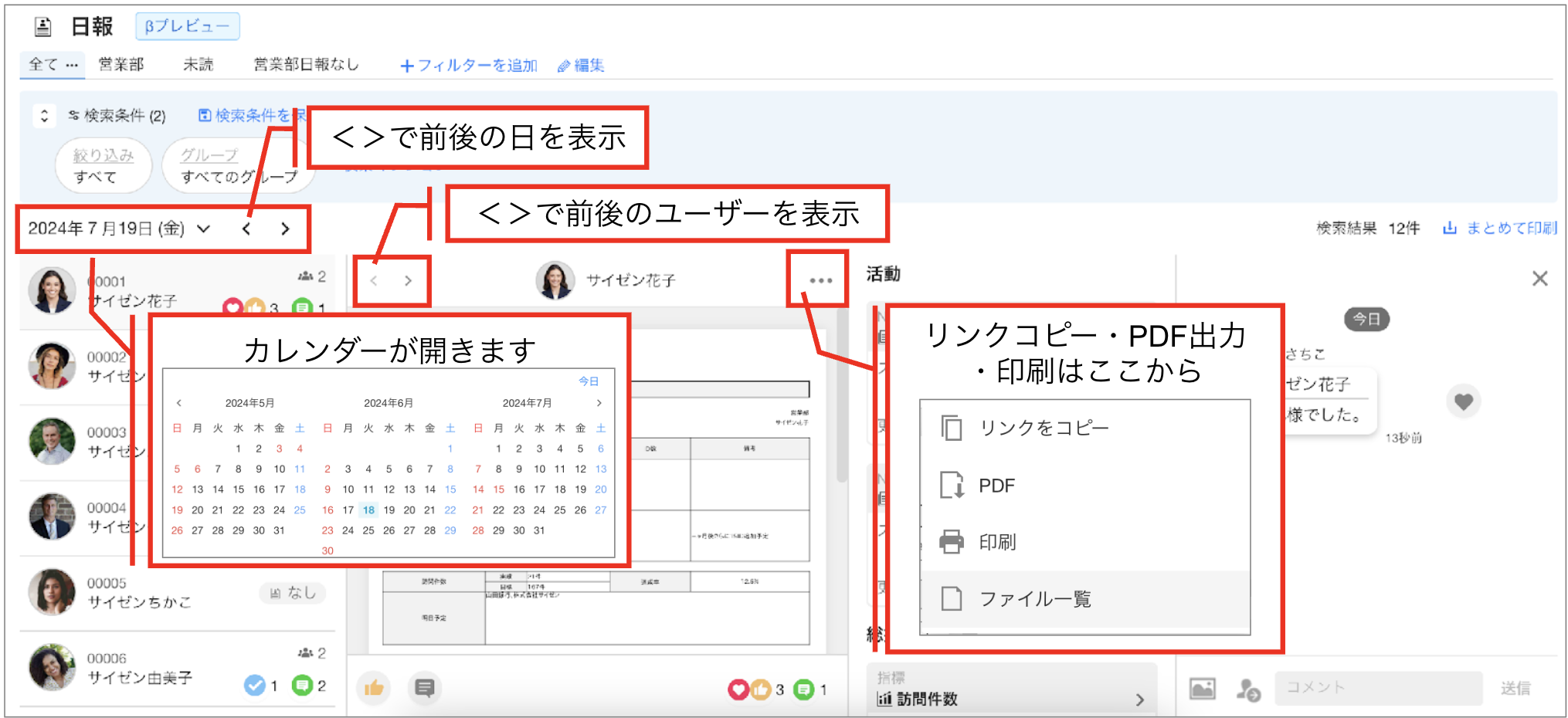Click green comment icon on 00006 row

(x=302, y=685)
